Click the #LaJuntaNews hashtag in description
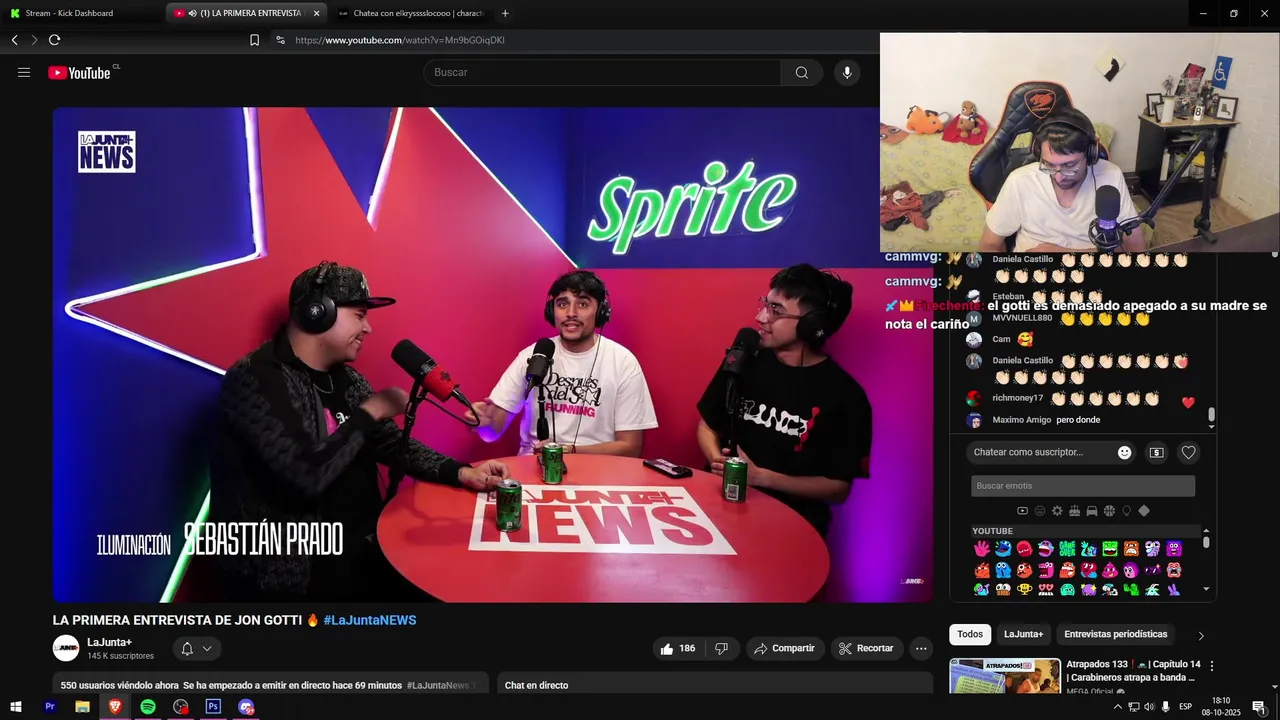Image resolution: width=1280 pixels, height=720 pixels. pos(438,685)
